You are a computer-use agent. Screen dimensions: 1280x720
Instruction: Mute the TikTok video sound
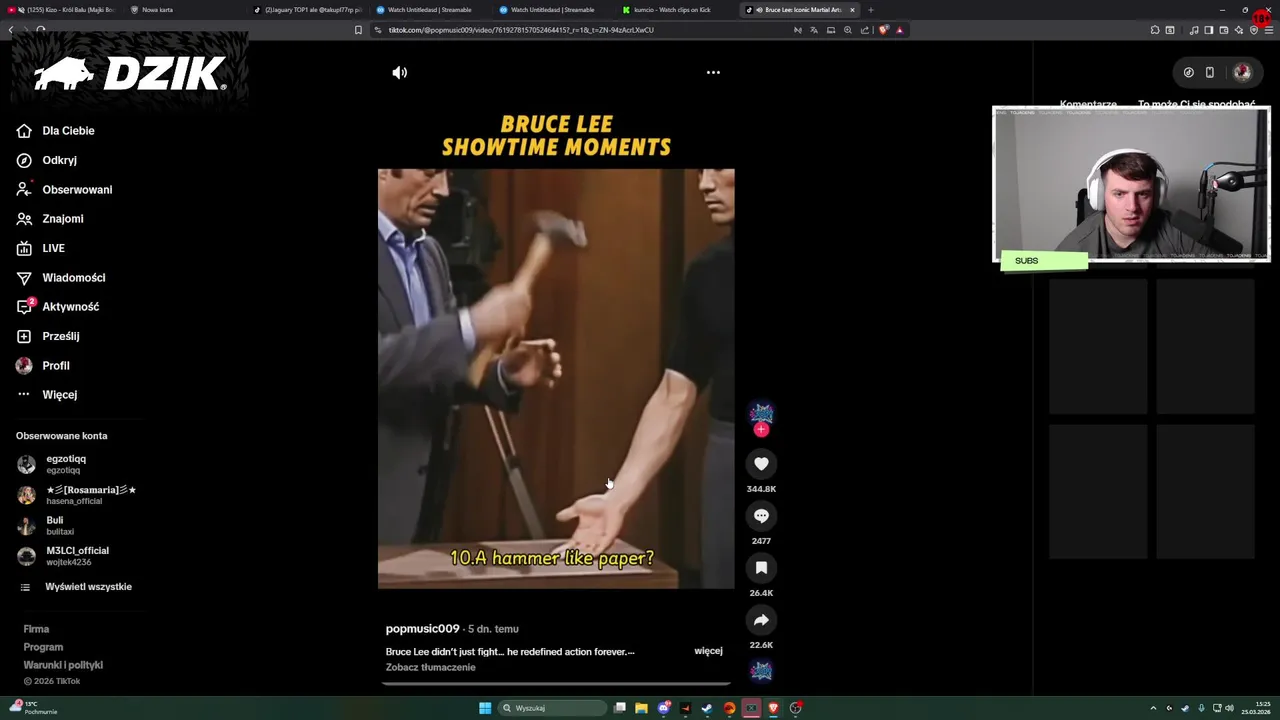coord(400,72)
